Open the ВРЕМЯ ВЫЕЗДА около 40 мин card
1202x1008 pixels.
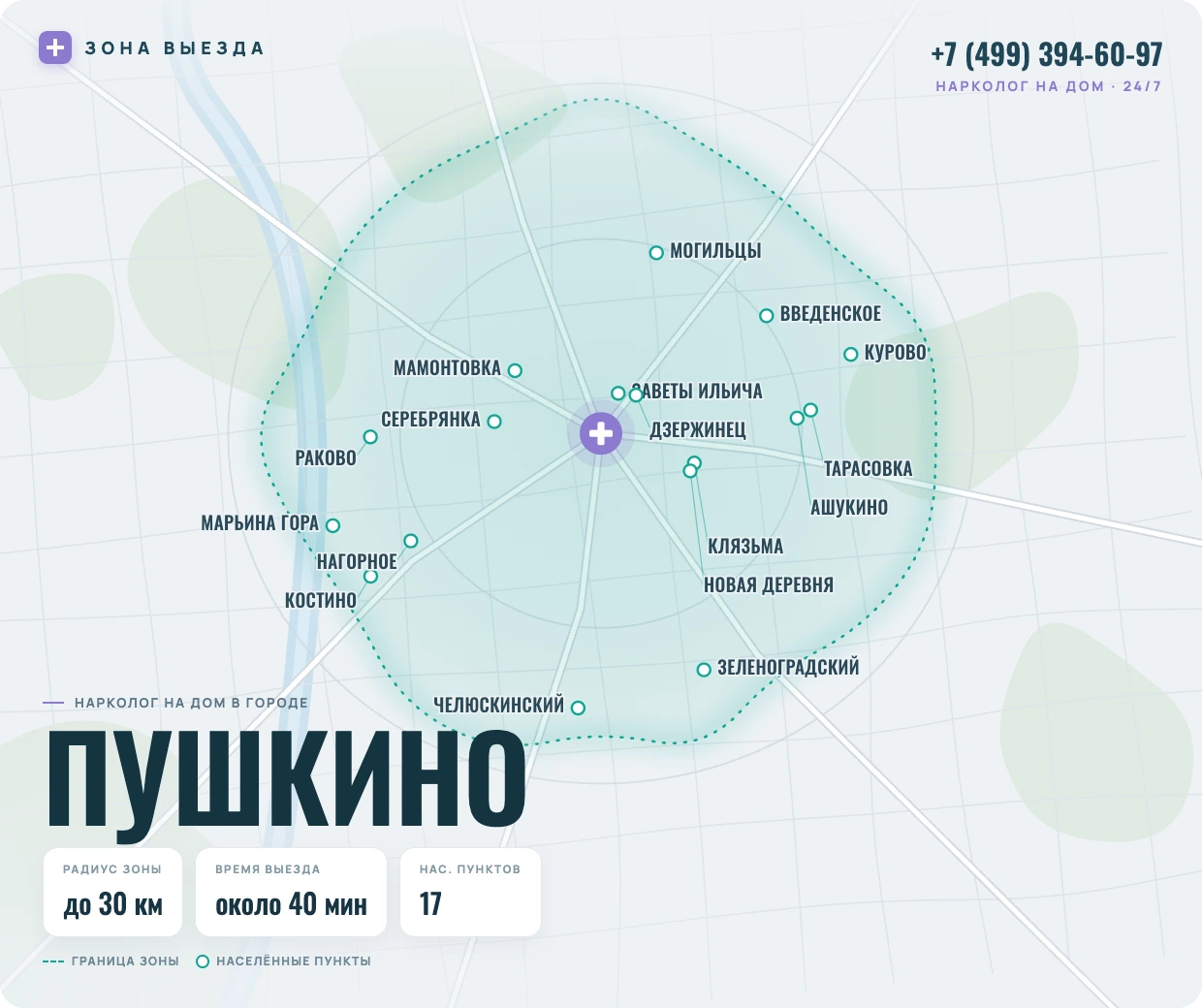pyautogui.click(x=291, y=892)
